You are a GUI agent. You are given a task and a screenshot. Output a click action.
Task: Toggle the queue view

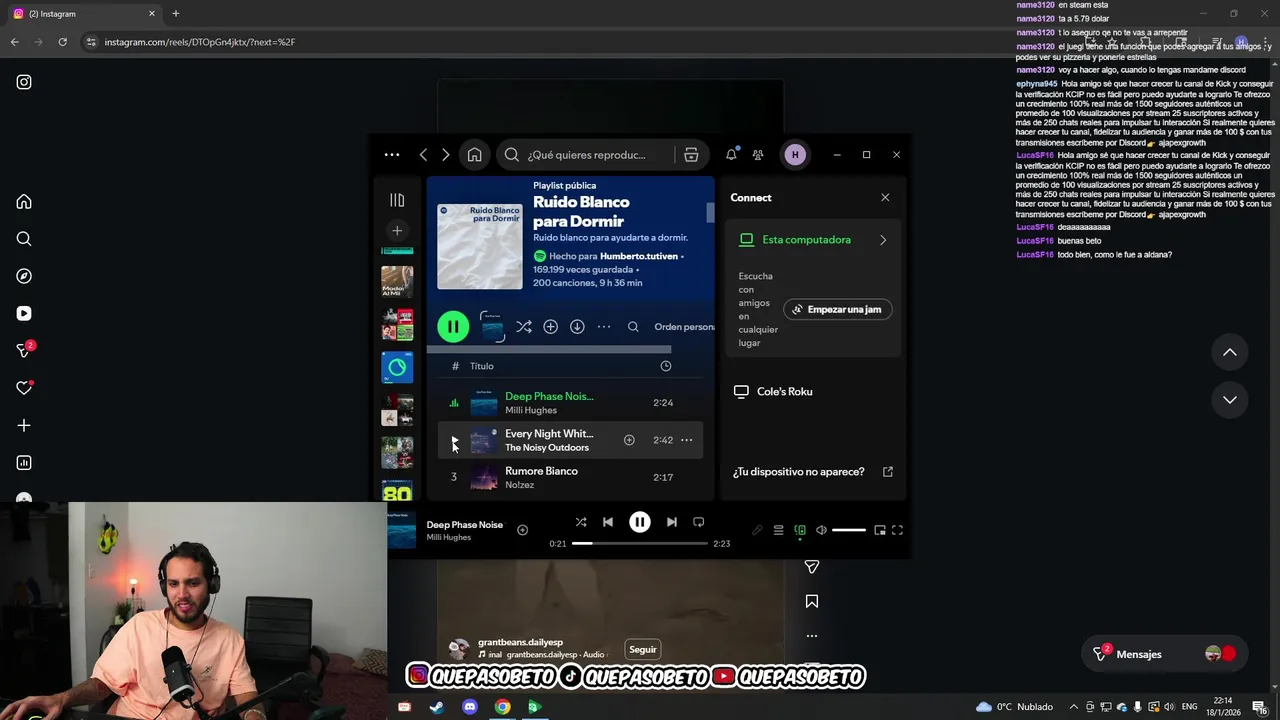point(778,530)
